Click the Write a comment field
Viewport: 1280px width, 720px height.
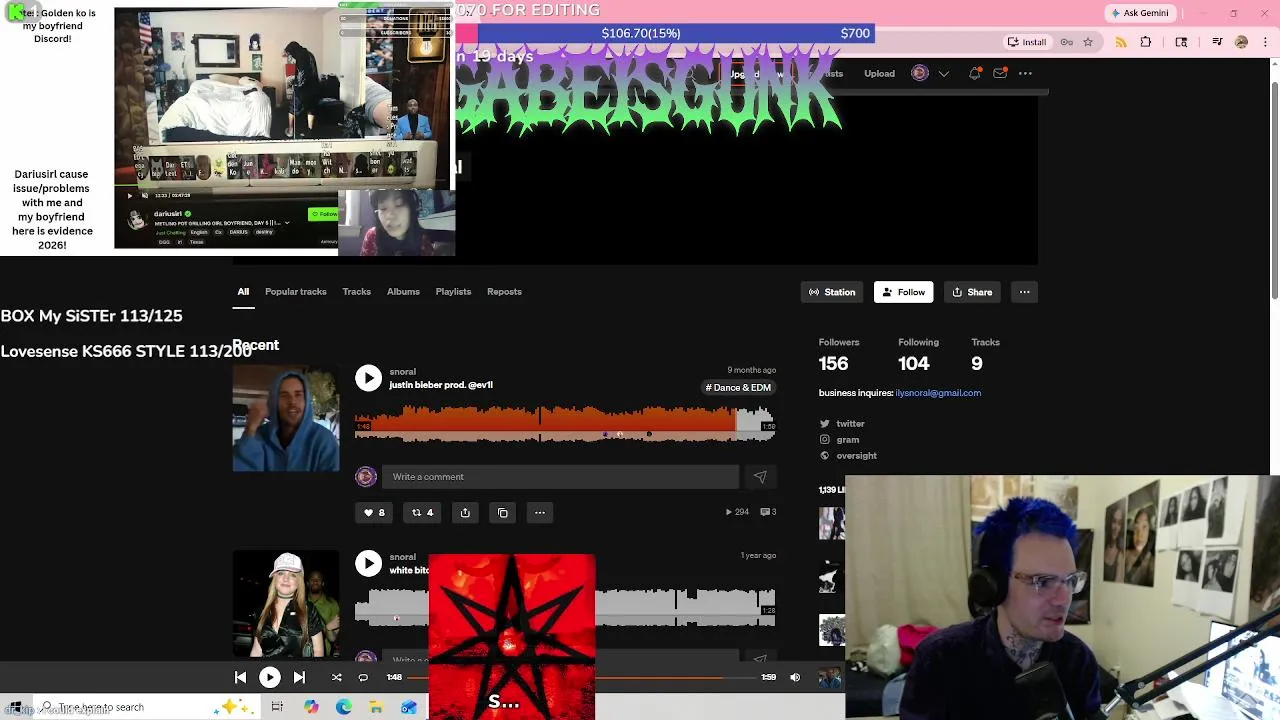click(x=560, y=477)
